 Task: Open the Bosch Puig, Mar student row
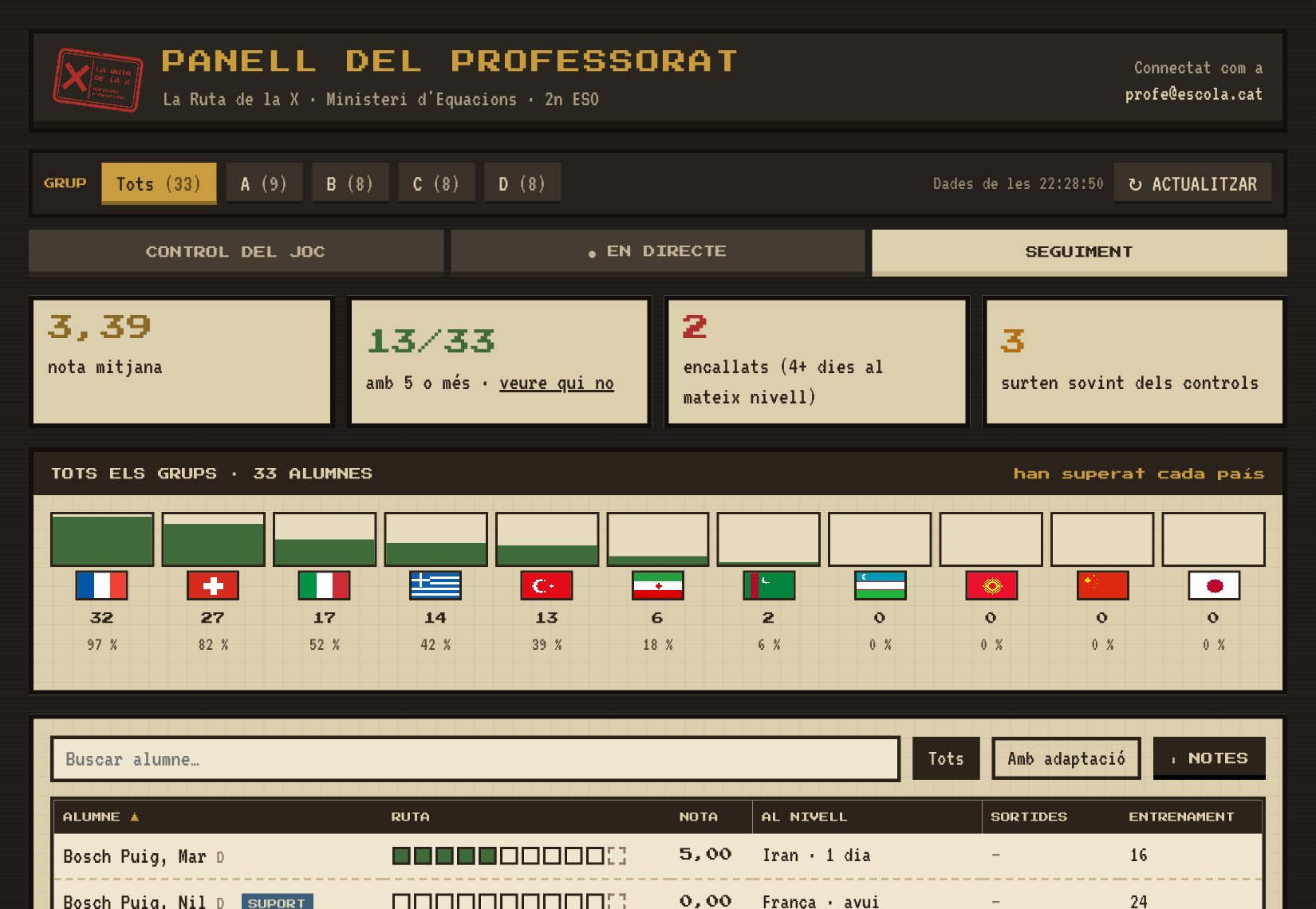(658, 856)
